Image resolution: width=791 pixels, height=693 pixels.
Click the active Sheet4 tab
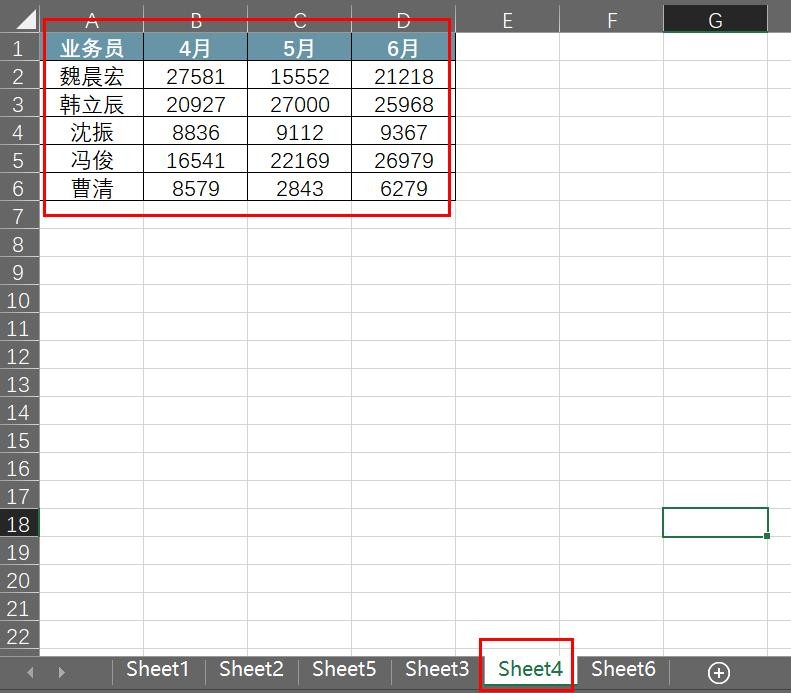click(530, 669)
